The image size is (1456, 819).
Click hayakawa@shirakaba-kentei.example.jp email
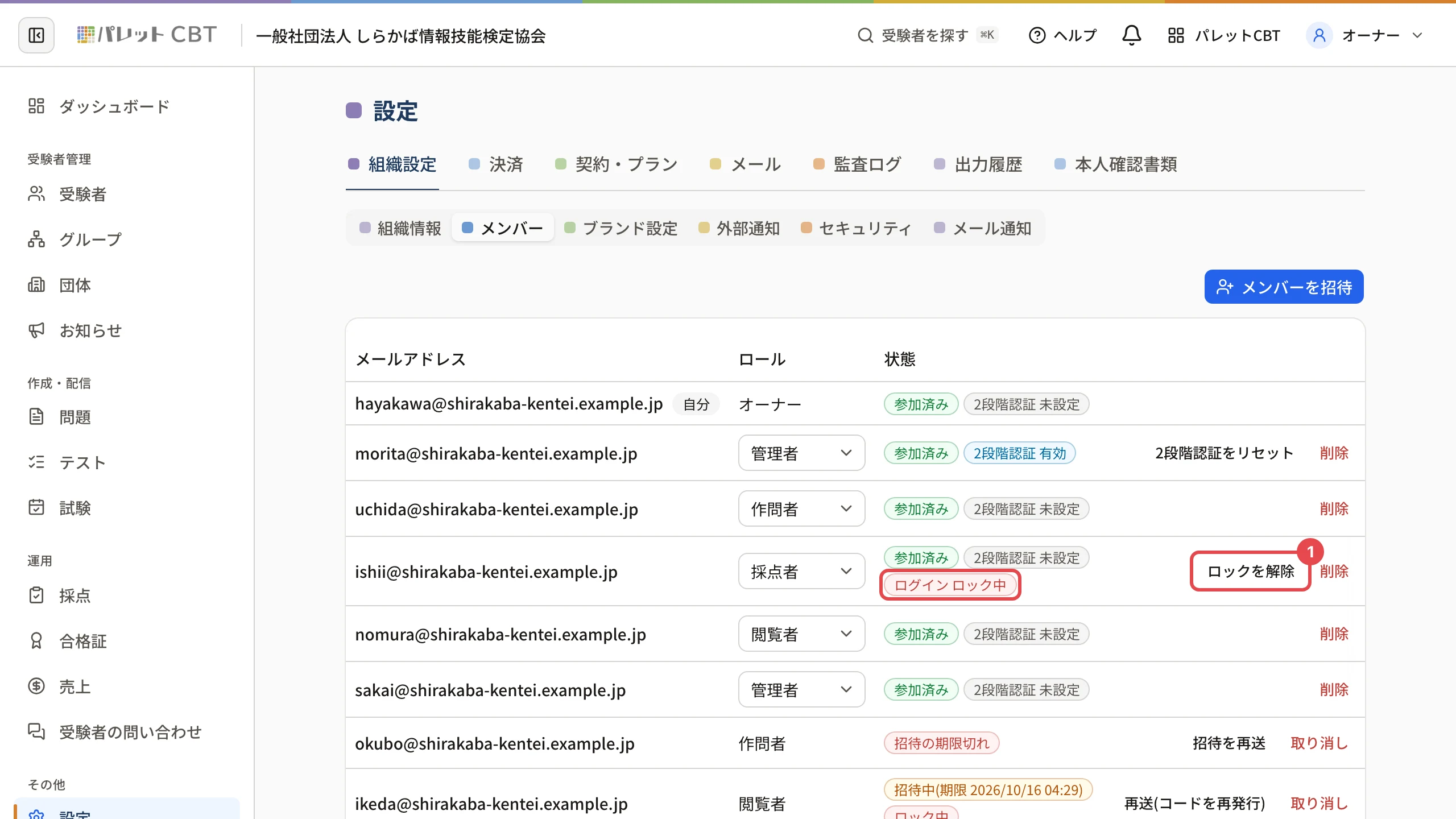click(509, 404)
